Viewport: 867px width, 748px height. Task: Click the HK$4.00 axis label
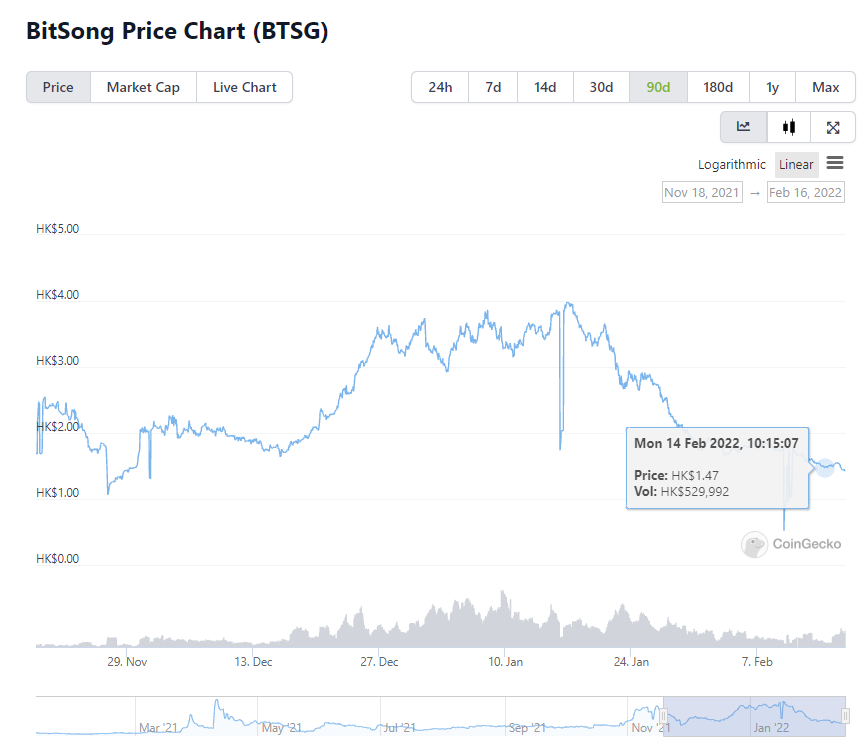pos(58,295)
